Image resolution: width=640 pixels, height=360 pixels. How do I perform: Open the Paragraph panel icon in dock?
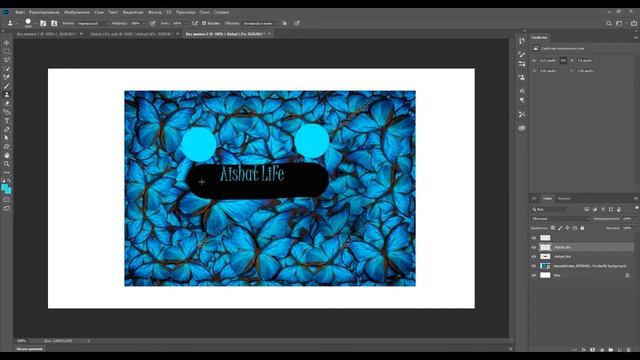pyautogui.click(x=522, y=100)
